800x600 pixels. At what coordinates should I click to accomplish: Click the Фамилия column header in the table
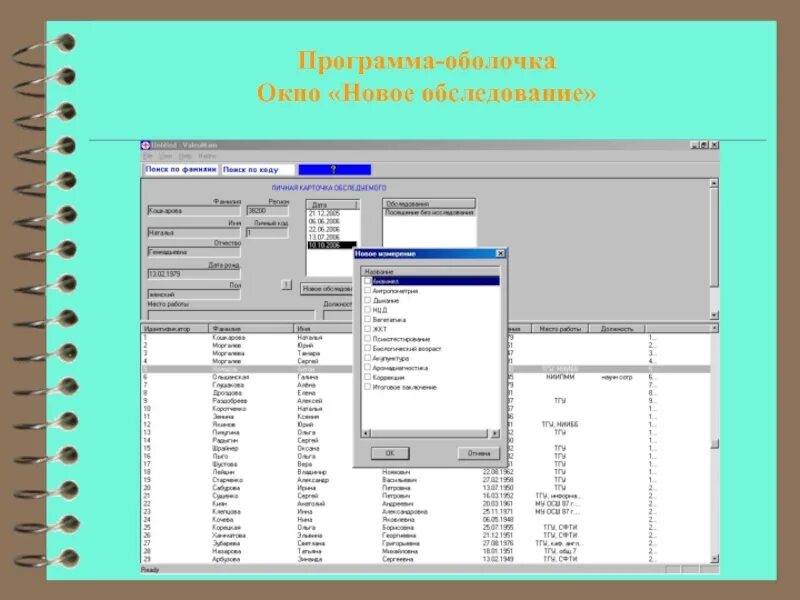pyautogui.click(x=252, y=329)
